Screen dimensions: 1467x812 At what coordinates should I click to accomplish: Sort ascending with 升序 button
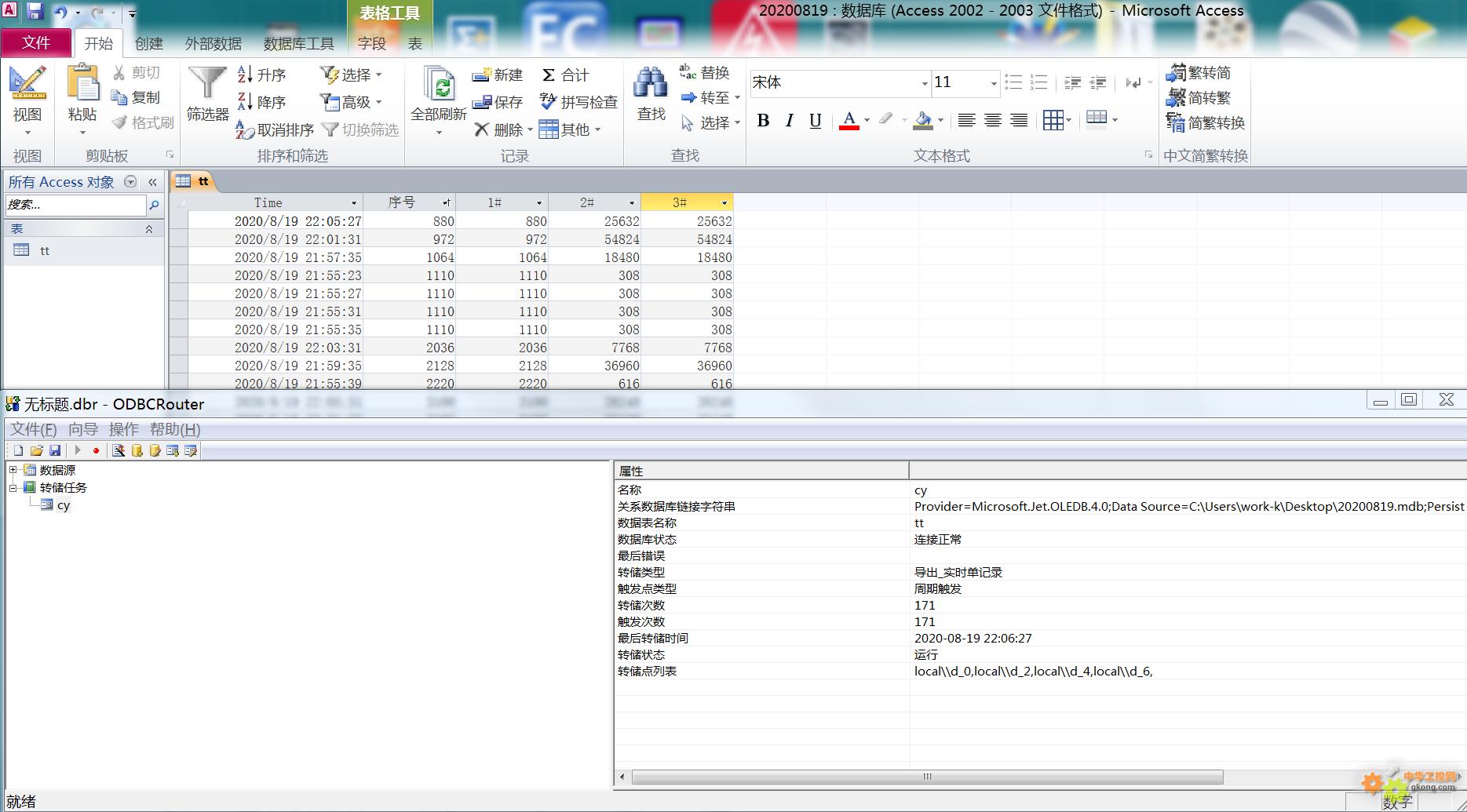click(262, 75)
